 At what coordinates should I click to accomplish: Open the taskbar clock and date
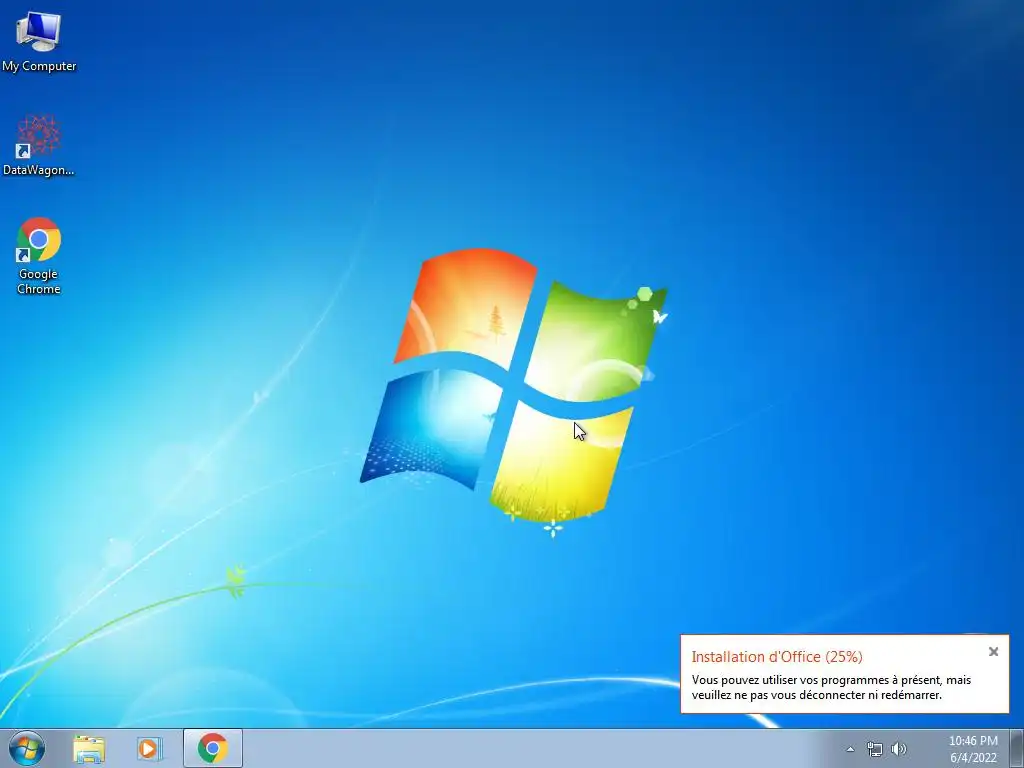click(x=973, y=749)
